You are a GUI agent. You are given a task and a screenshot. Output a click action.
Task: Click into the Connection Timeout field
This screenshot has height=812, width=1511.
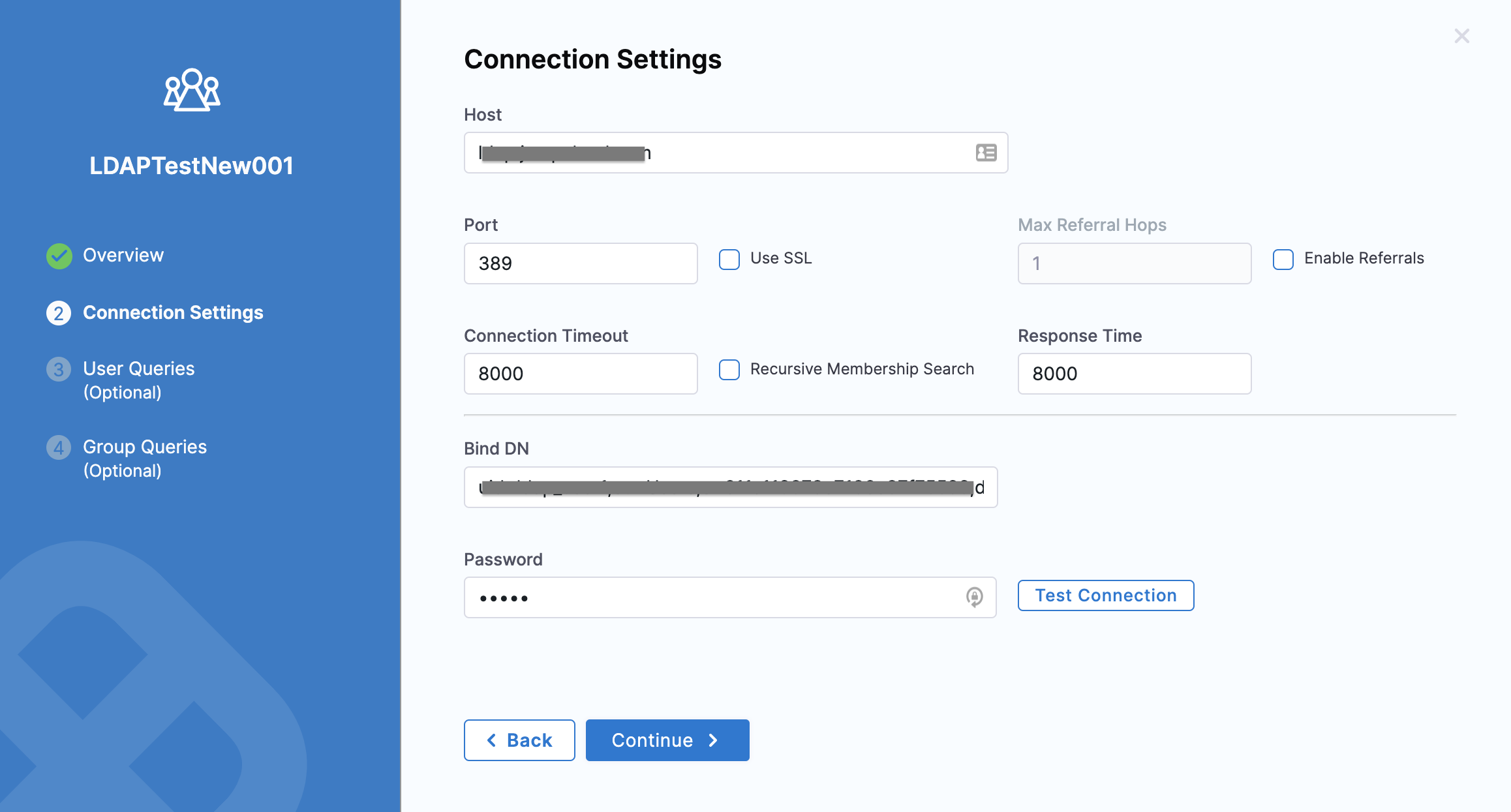(x=580, y=374)
